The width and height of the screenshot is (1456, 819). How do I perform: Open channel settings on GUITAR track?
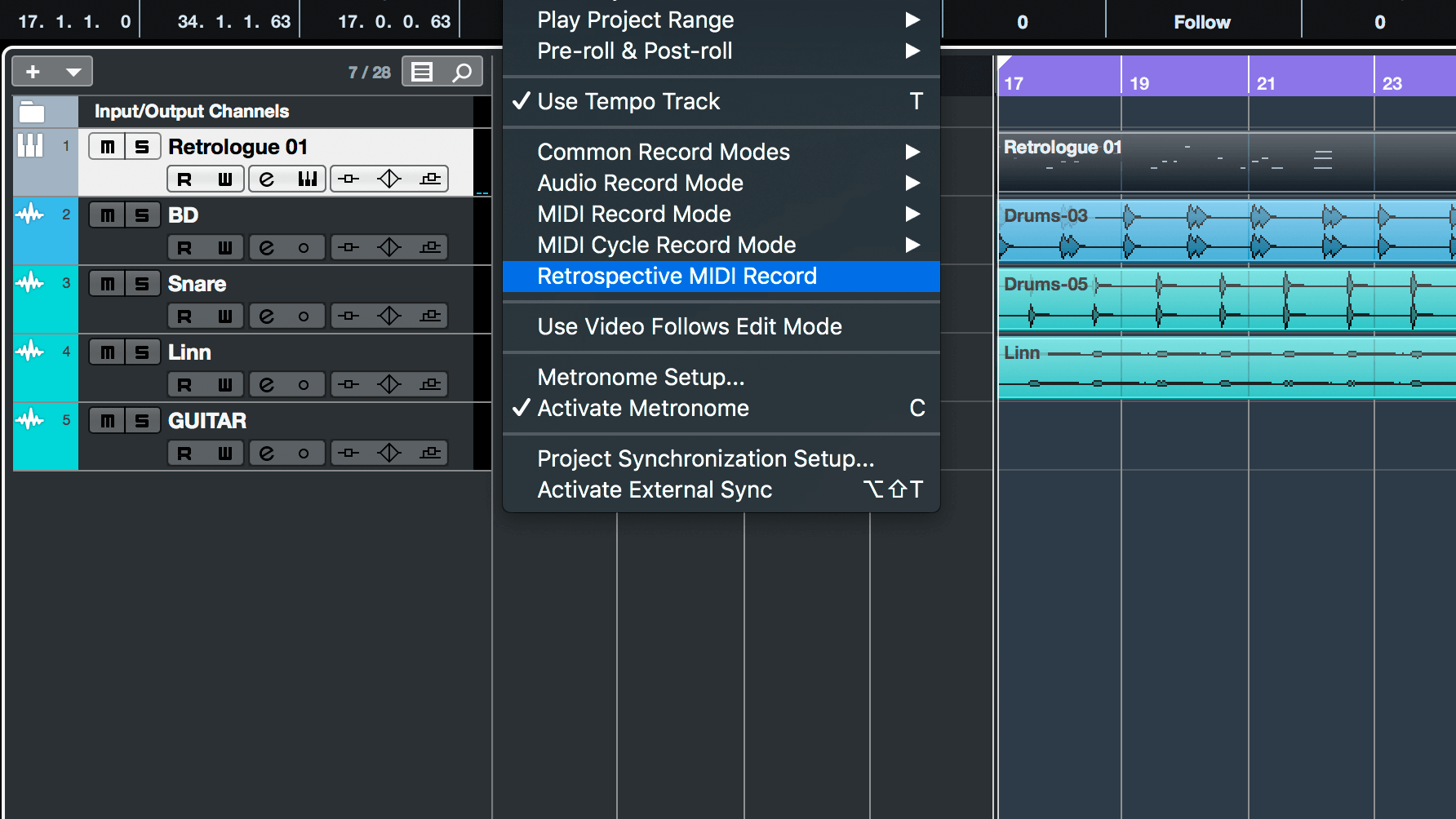click(267, 453)
